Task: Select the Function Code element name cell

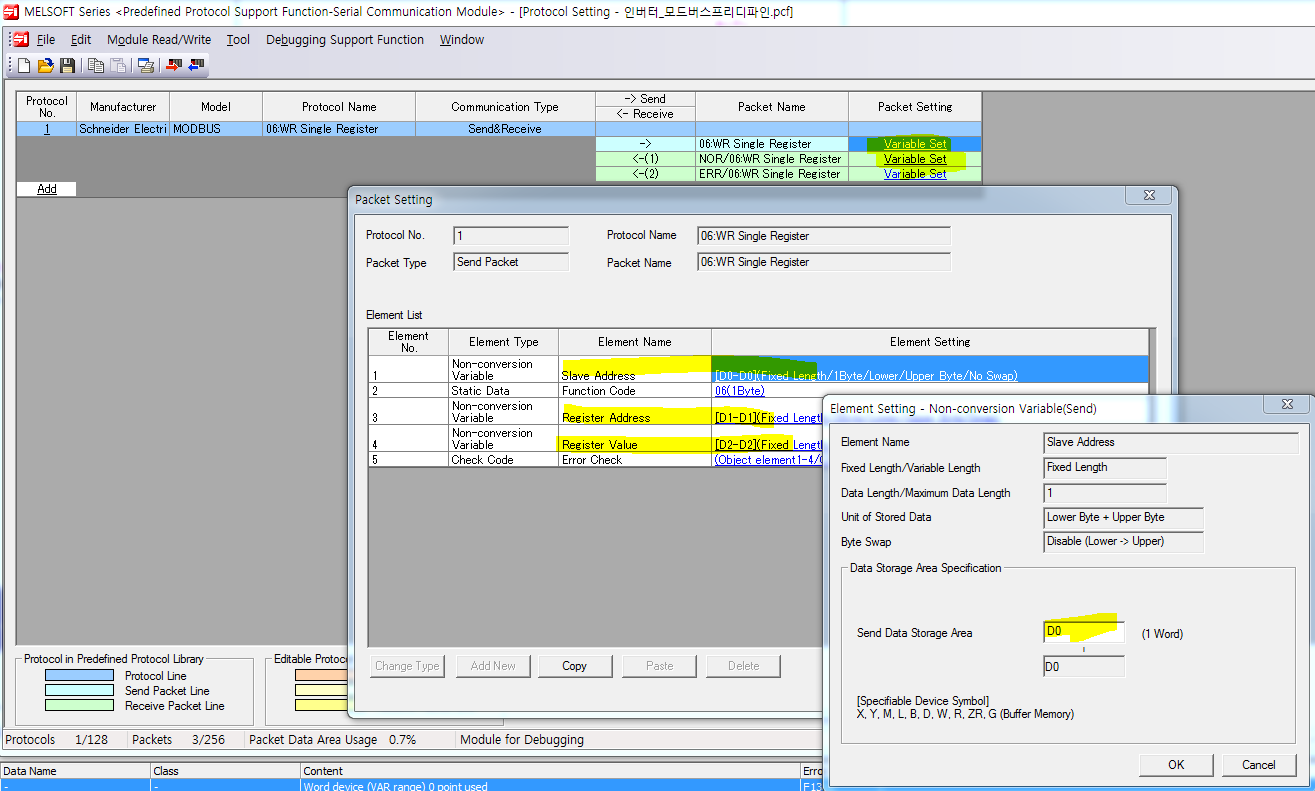Action: (635, 391)
